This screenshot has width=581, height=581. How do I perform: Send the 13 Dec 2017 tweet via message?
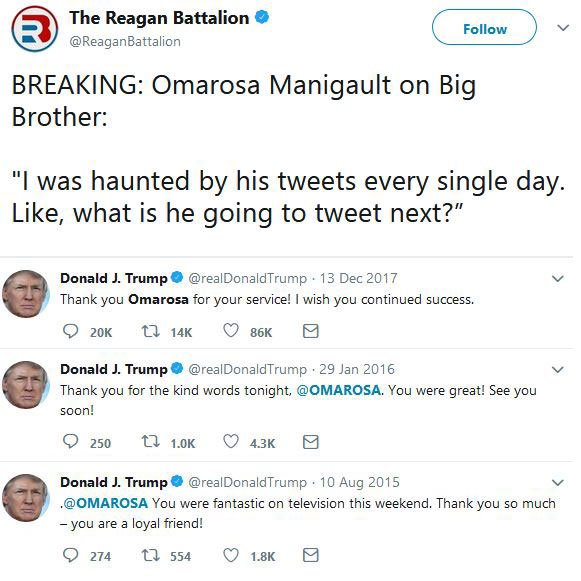pyautogui.click(x=311, y=331)
